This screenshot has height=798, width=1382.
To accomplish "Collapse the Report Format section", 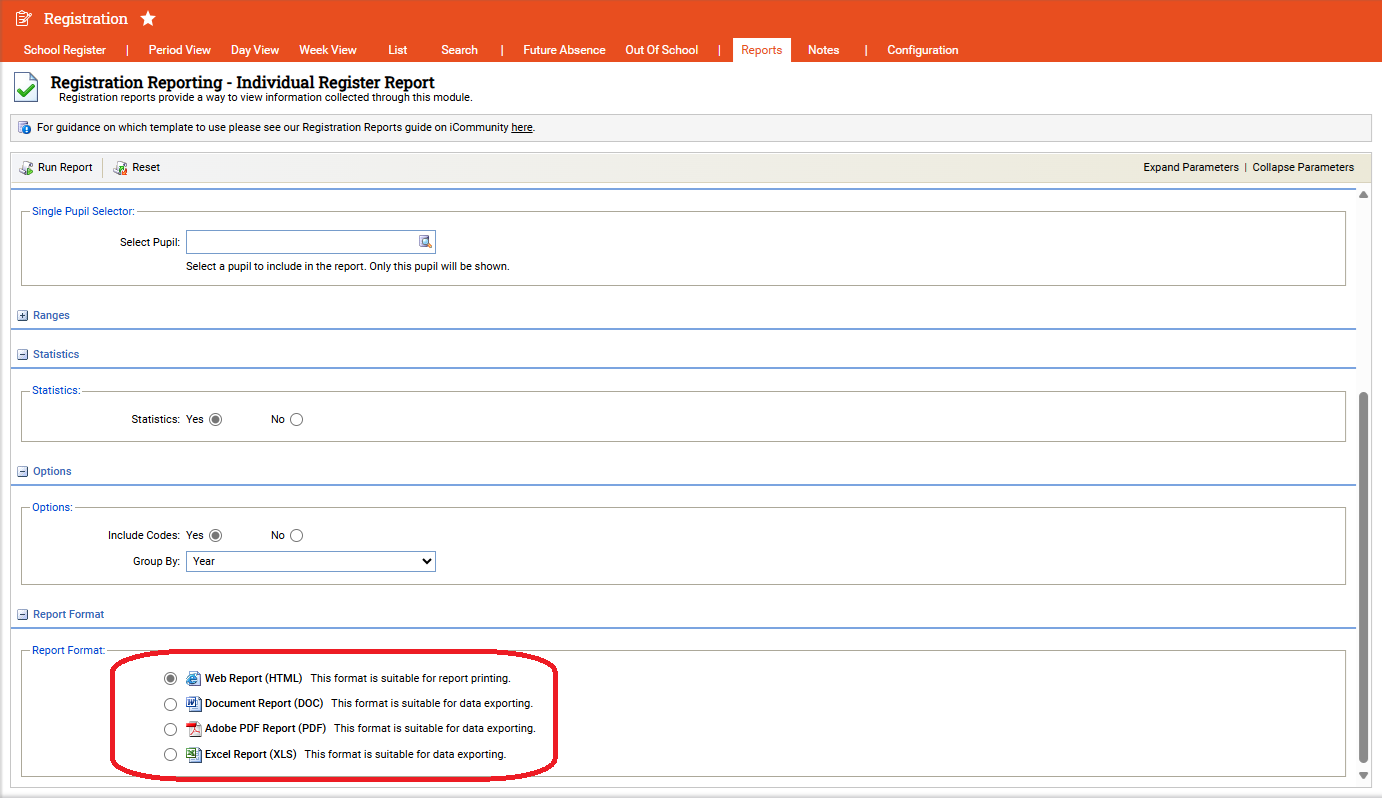I will click(23, 615).
